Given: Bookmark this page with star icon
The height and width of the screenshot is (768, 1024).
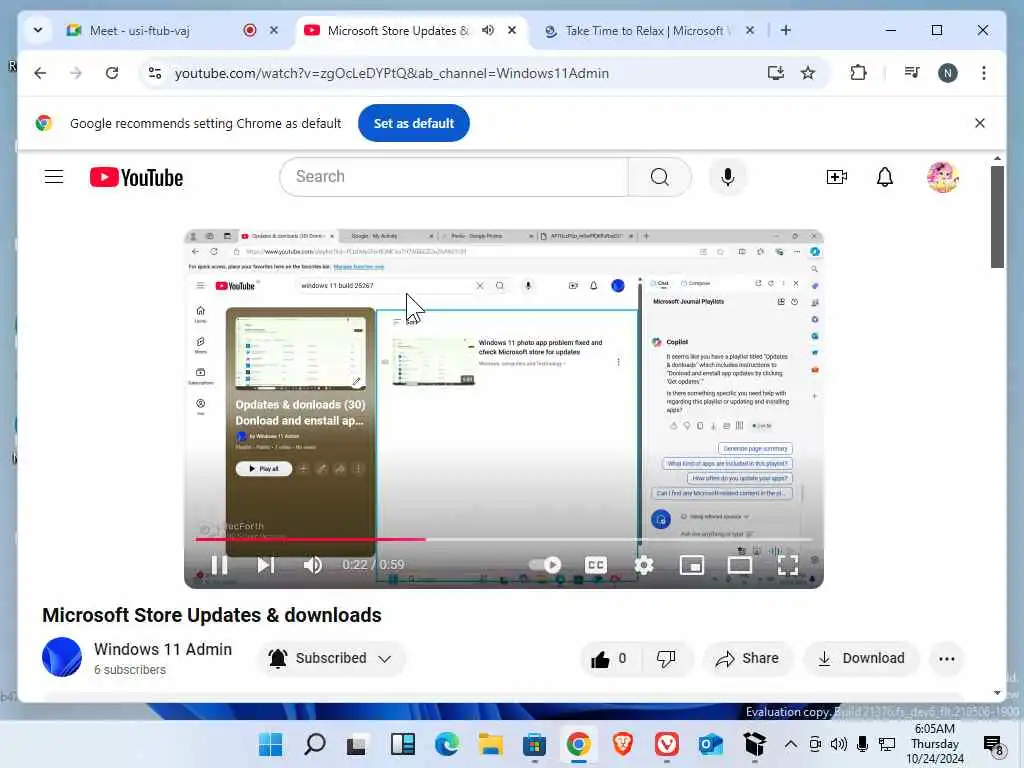Looking at the screenshot, I should 808,73.
